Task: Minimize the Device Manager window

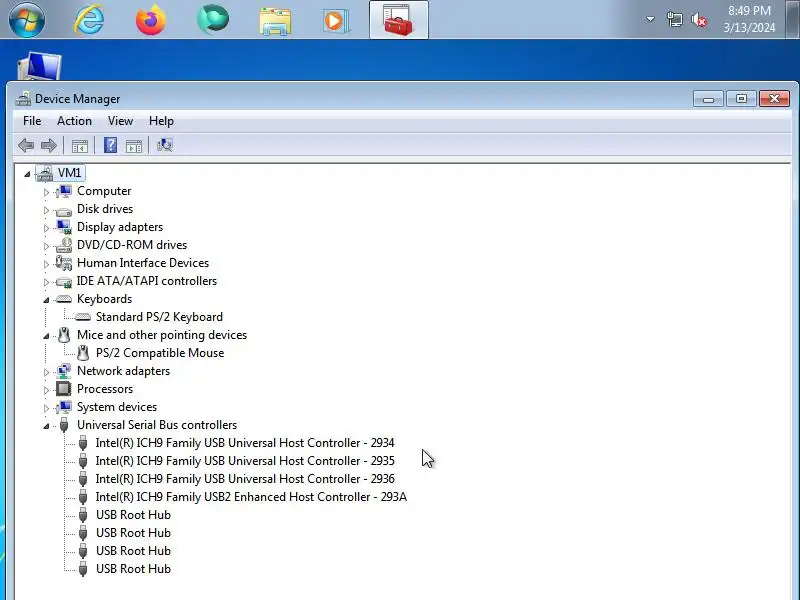Action: [708, 98]
